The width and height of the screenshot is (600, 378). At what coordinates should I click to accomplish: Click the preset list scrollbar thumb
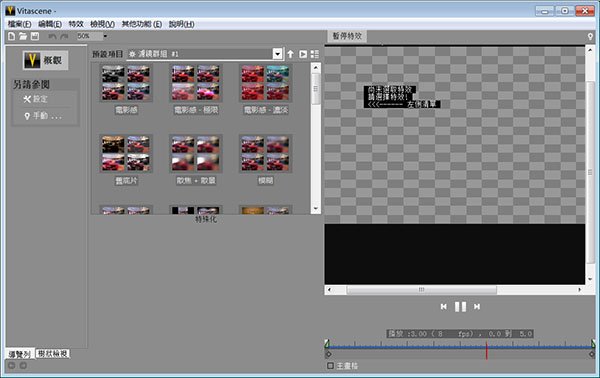click(x=316, y=89)
